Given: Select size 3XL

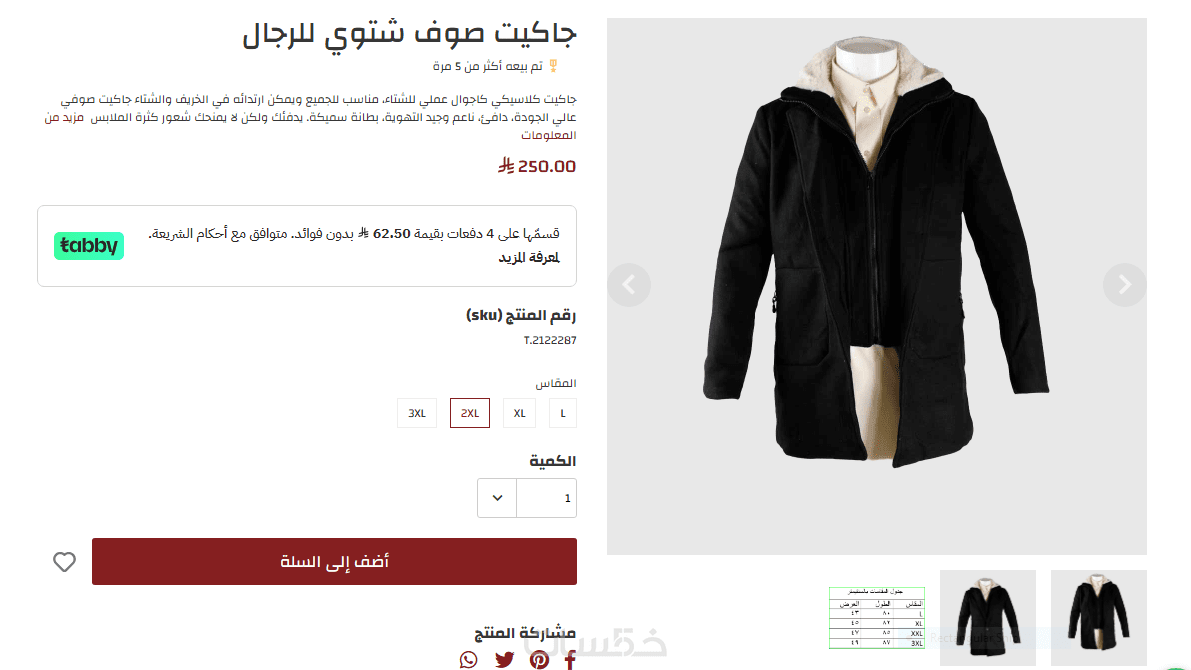Looking at the screenshot, I should pos(417,413).
